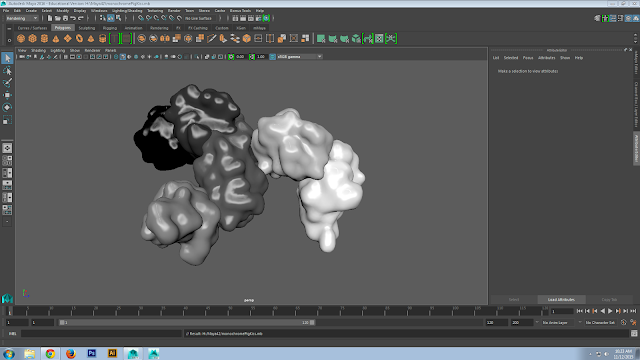Activate the Rotate tool in toolbox
This screenshot has width=640, height=360.
[x=7, y=107]
